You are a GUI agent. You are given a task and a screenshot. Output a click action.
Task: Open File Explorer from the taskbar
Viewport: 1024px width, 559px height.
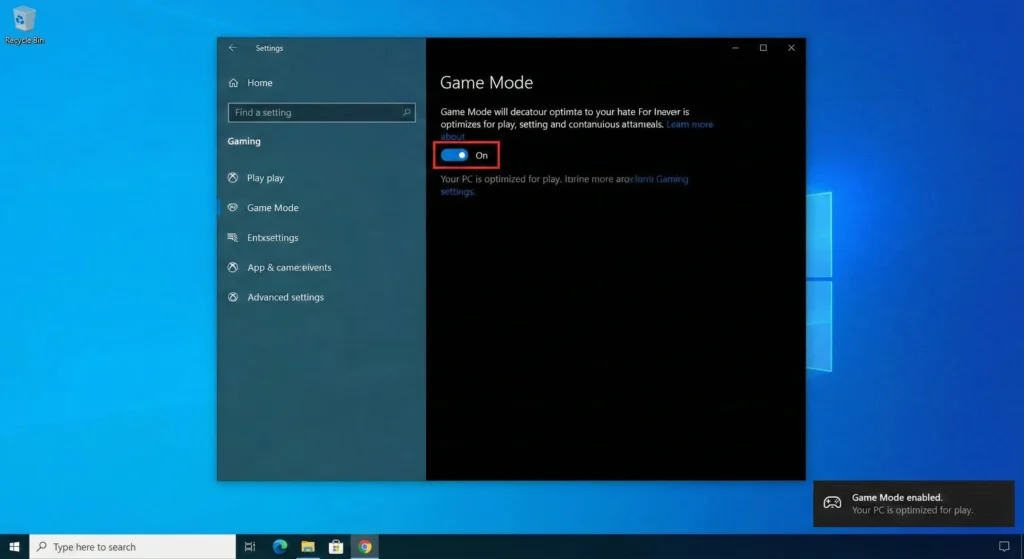pyautogui.click(x=308, y=547)
